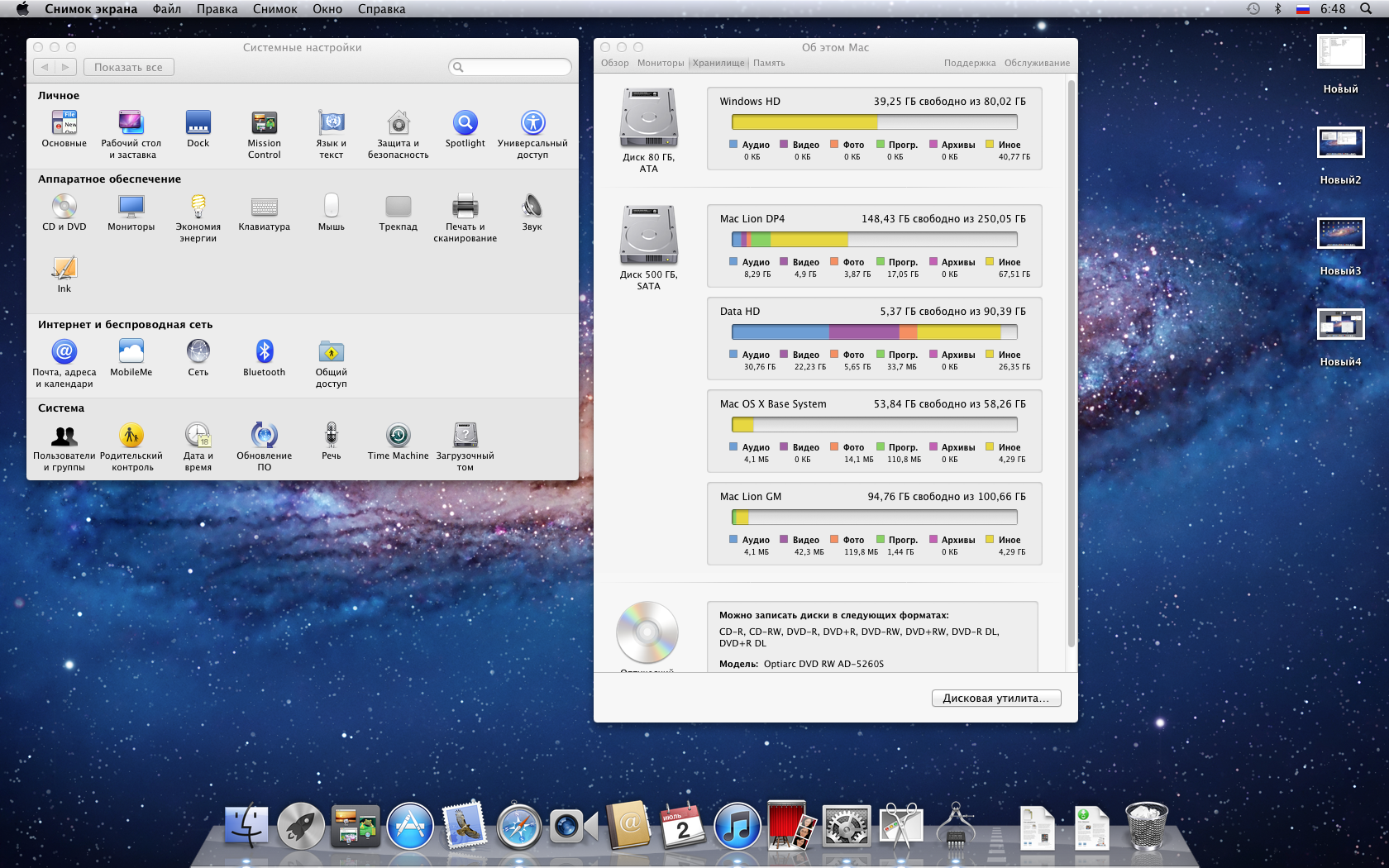Open Mission Control settings icon
Image resolution: width=1389 pixels, height=868 pixels.
[264, 124]
